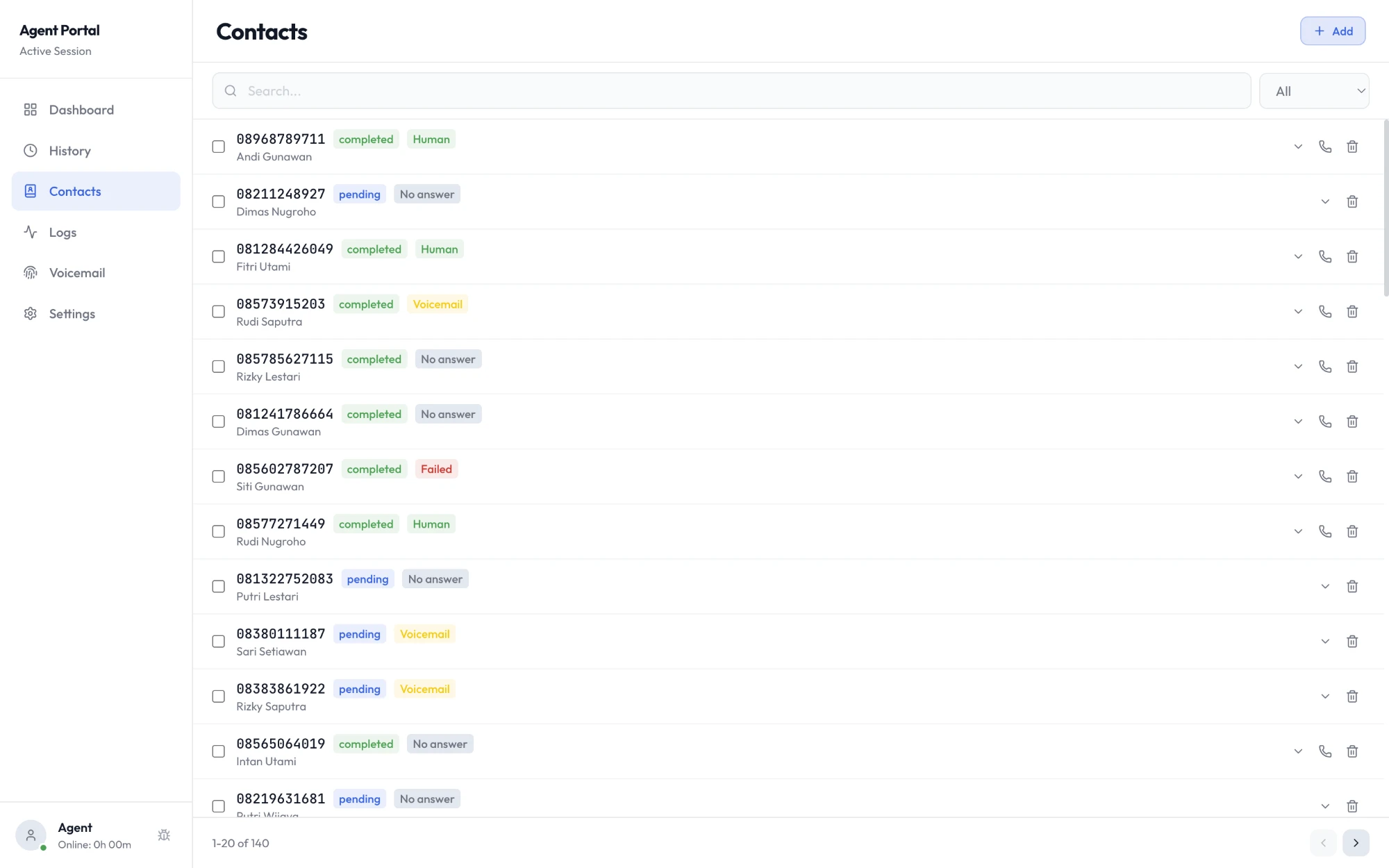Open the All filter dropdown
1389x868 pixels.
pyautogui.click(x=1314, y=91)
